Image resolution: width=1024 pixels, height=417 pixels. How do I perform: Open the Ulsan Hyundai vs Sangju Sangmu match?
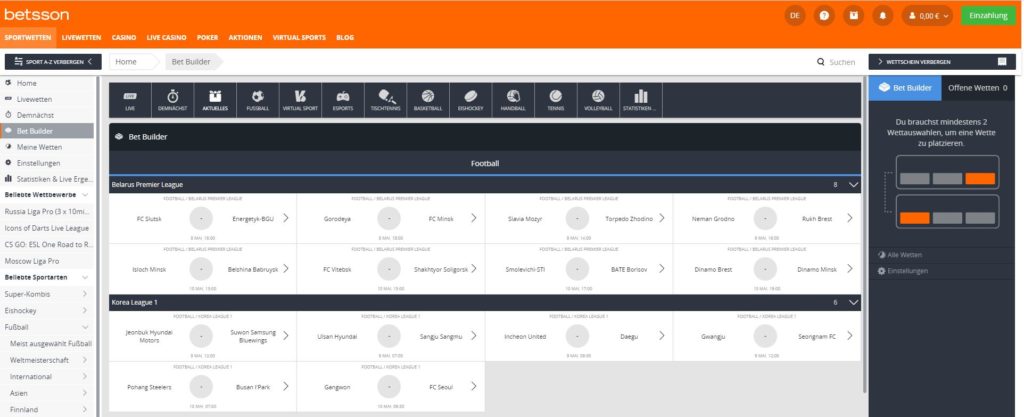(x=391, y=336)
